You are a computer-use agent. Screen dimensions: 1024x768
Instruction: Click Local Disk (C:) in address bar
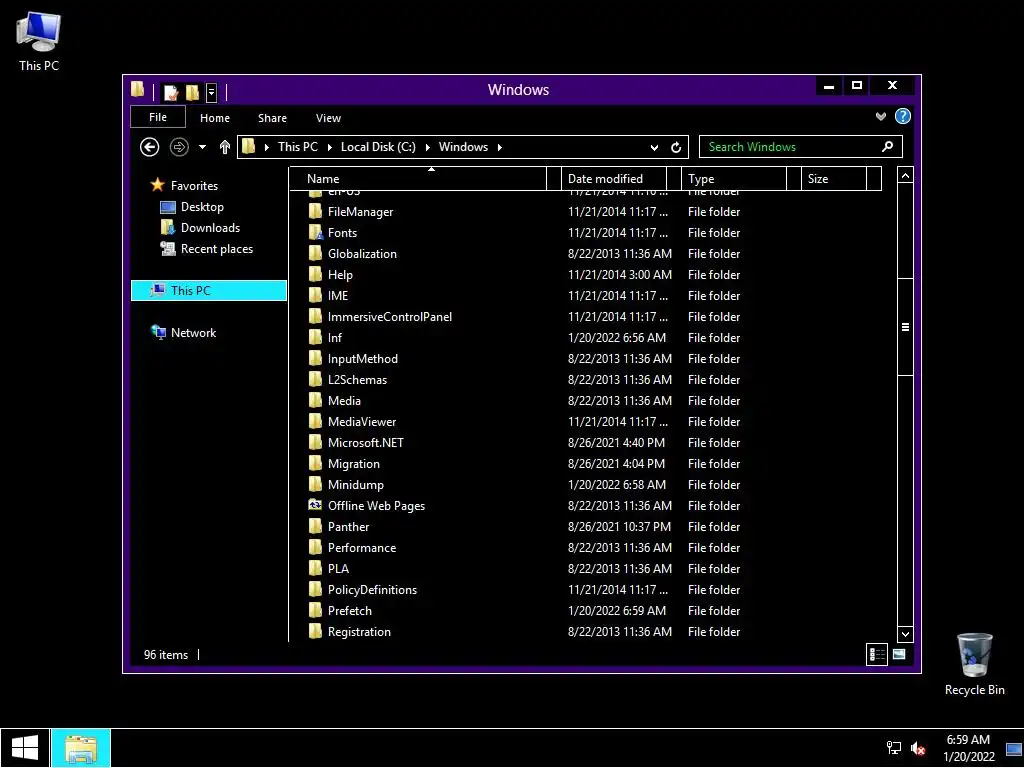pos(378,147)
